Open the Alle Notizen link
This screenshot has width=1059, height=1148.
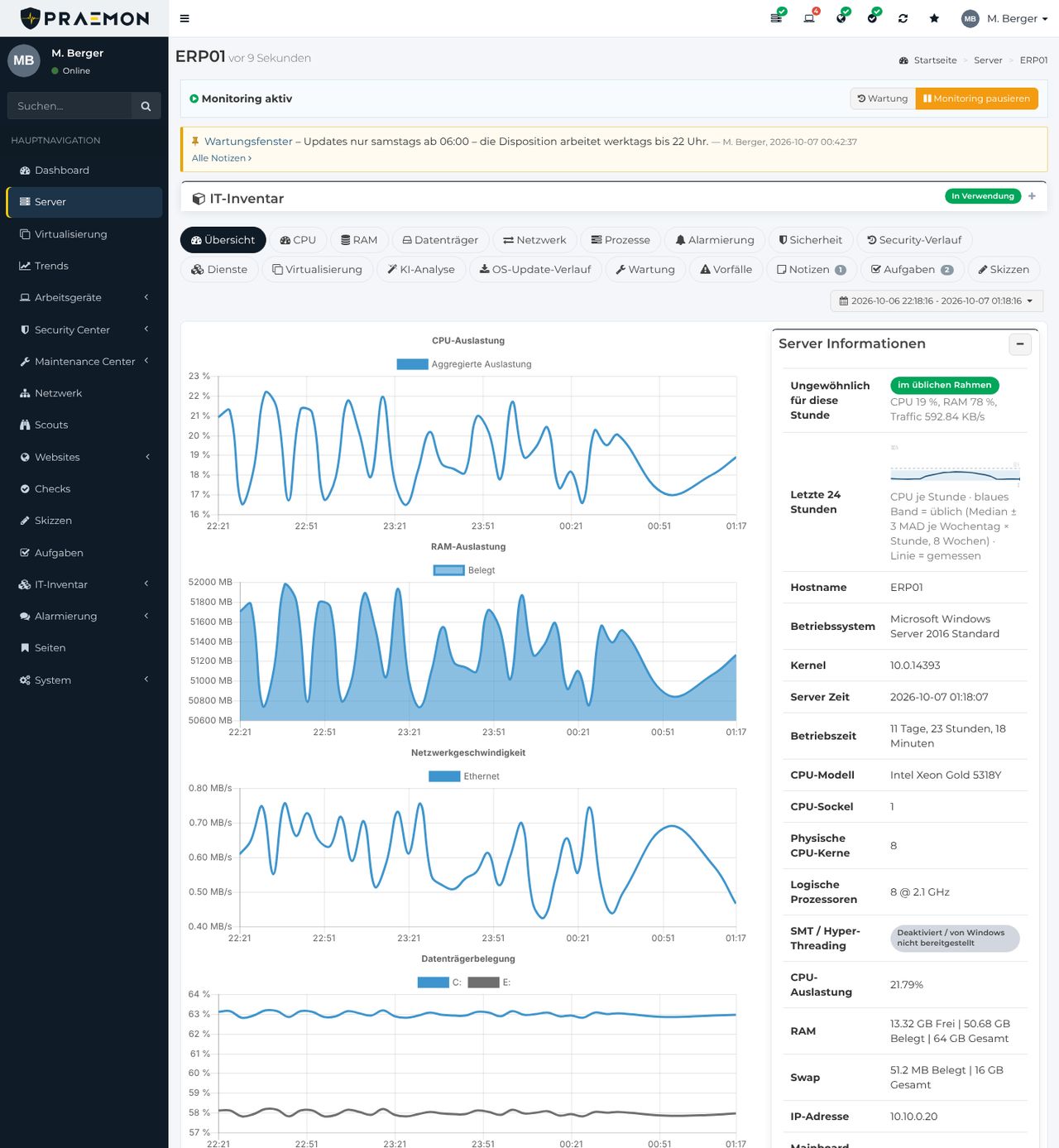[x=222, y=158]
